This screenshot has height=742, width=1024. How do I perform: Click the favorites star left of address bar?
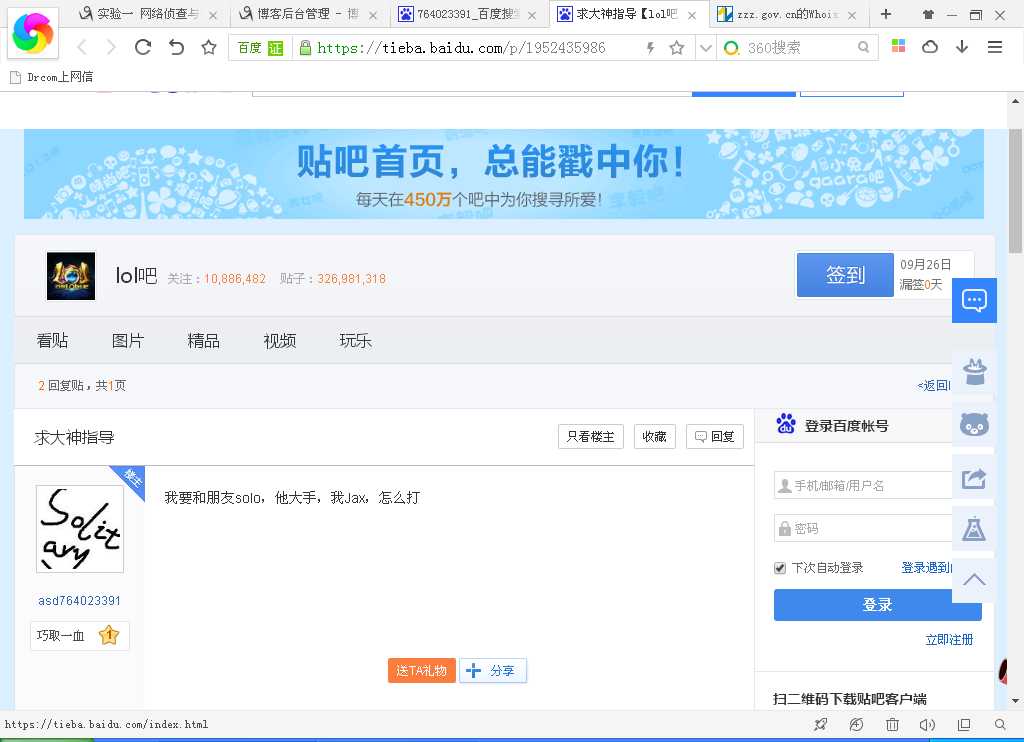pyautogui.click(x=208, y=47)
